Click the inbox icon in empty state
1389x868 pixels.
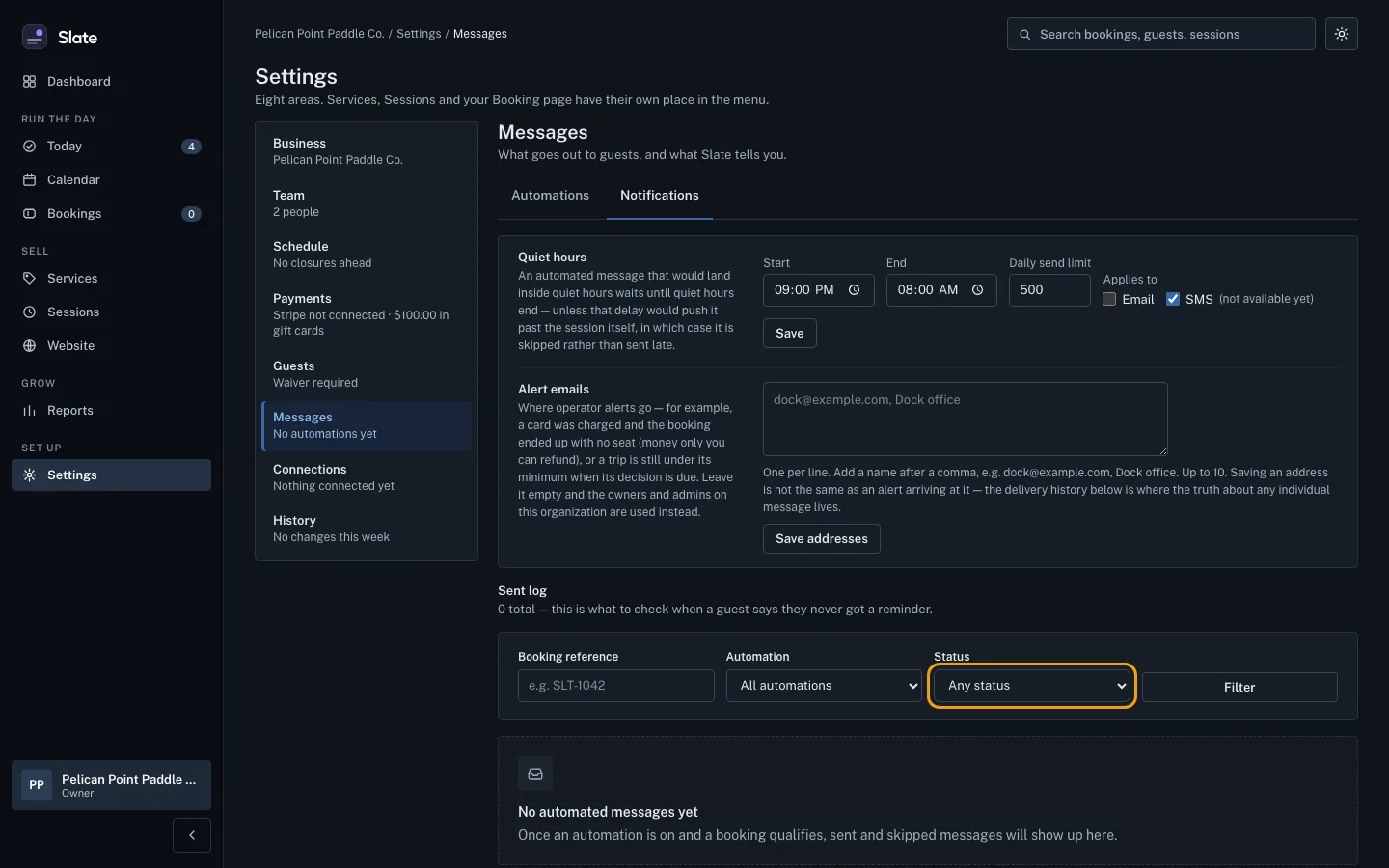(x=535, y=773)
